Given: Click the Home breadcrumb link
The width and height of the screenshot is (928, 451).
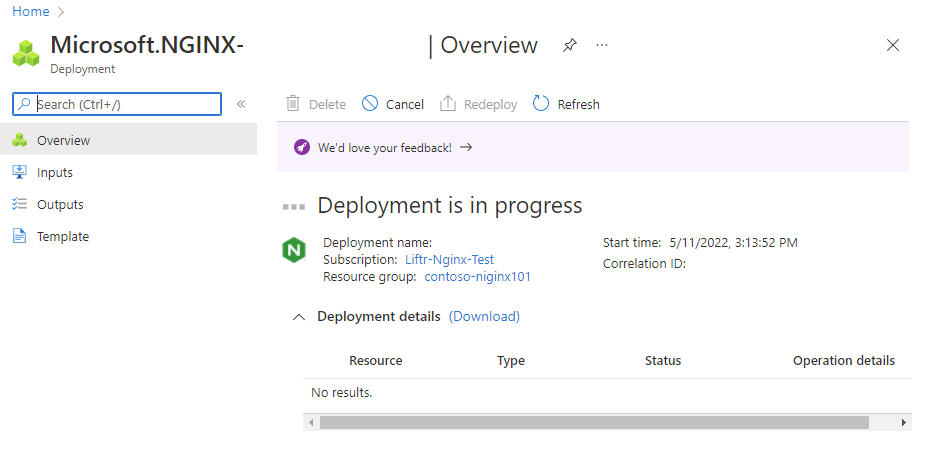Looking at the screenshot, I should pos(31,11).
